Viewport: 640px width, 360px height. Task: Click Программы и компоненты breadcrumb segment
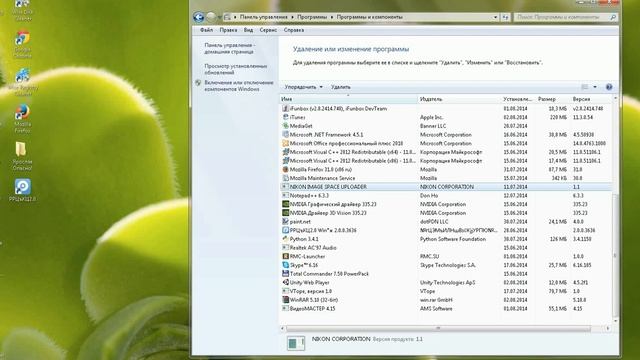click(369, 17)
